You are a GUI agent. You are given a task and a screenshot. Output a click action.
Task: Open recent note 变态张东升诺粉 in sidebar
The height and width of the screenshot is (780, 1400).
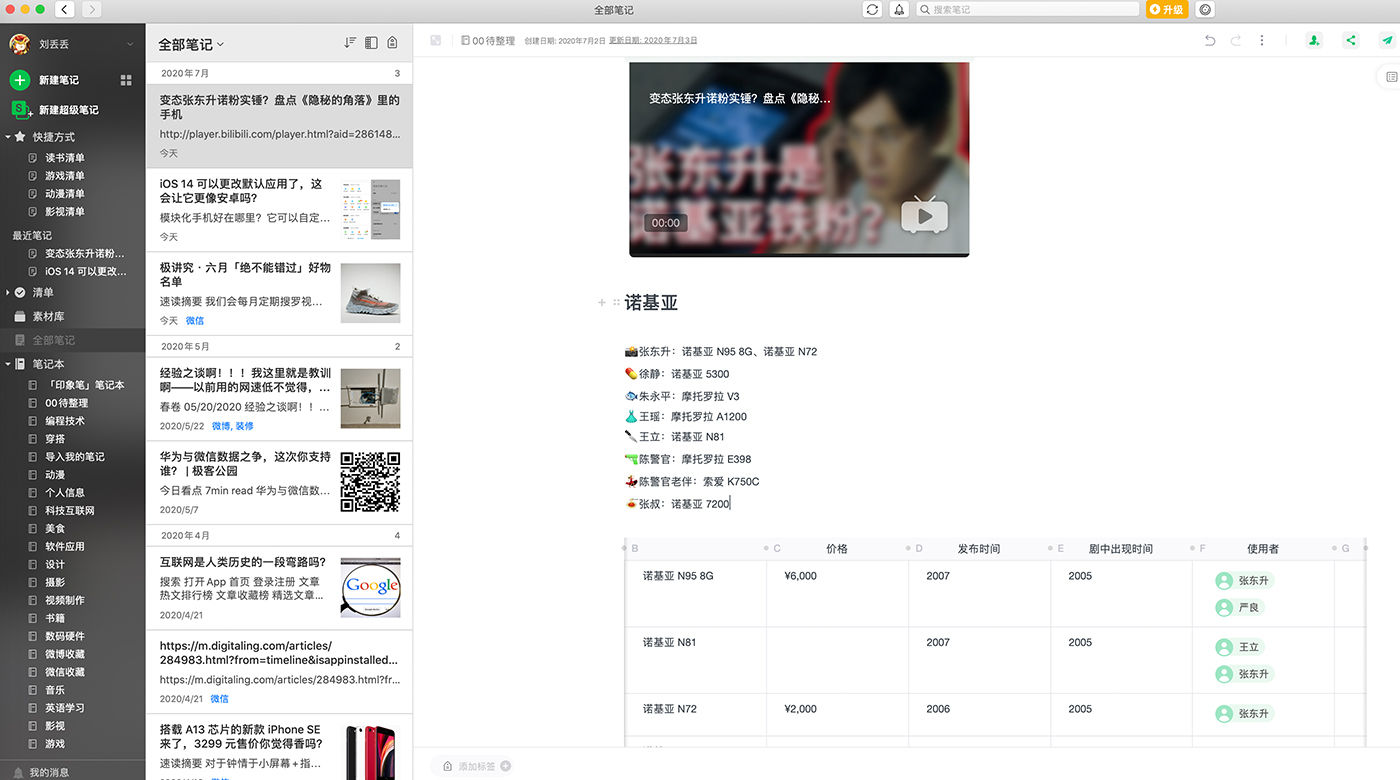tap(85, 254)
